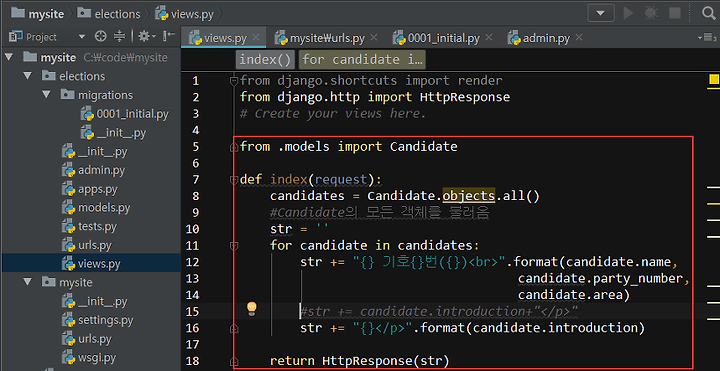Collapse the migrations folder
This screenshot has height=371, width=720.
(46, 95)
